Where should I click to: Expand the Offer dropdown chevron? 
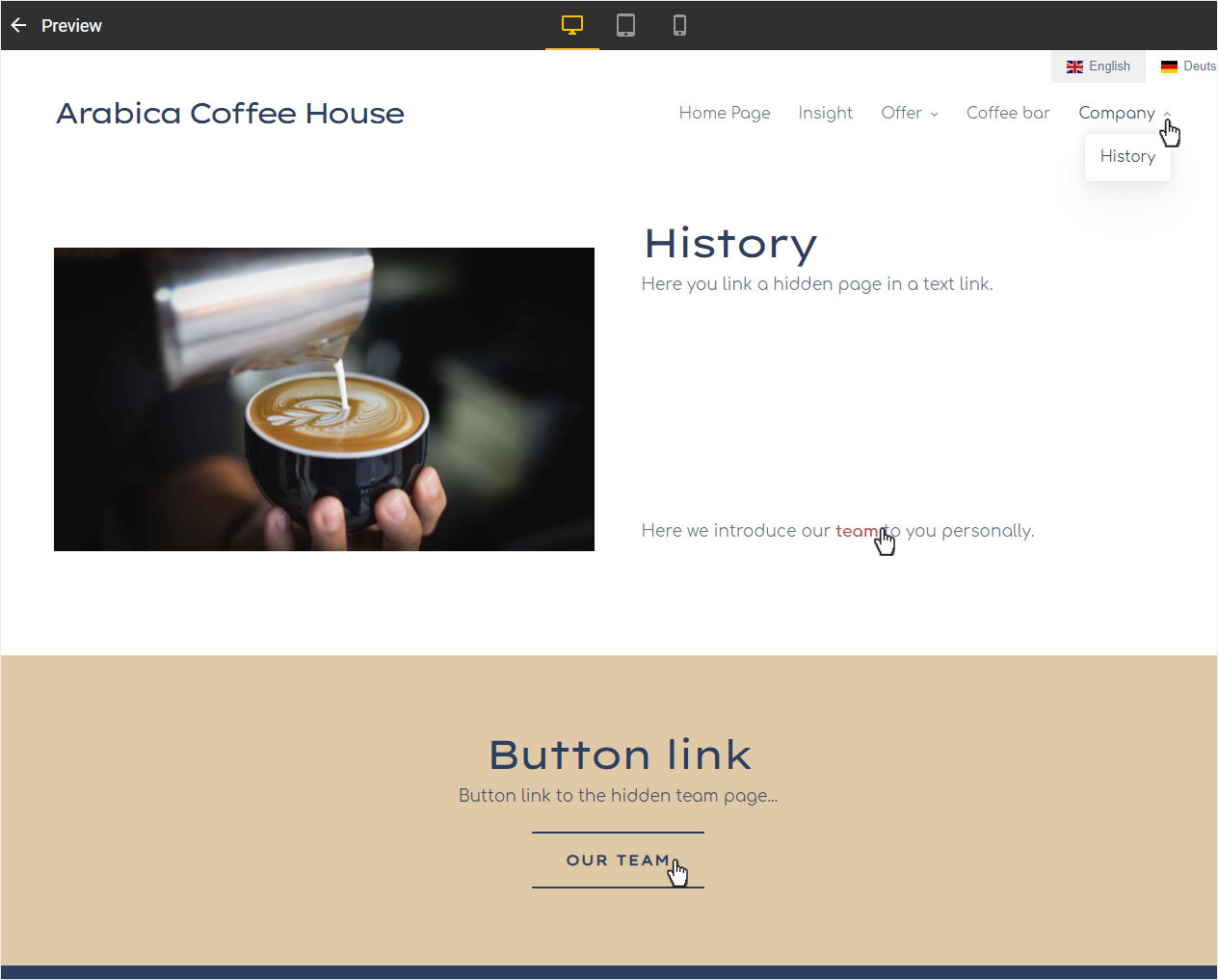(x=934, y=114)
